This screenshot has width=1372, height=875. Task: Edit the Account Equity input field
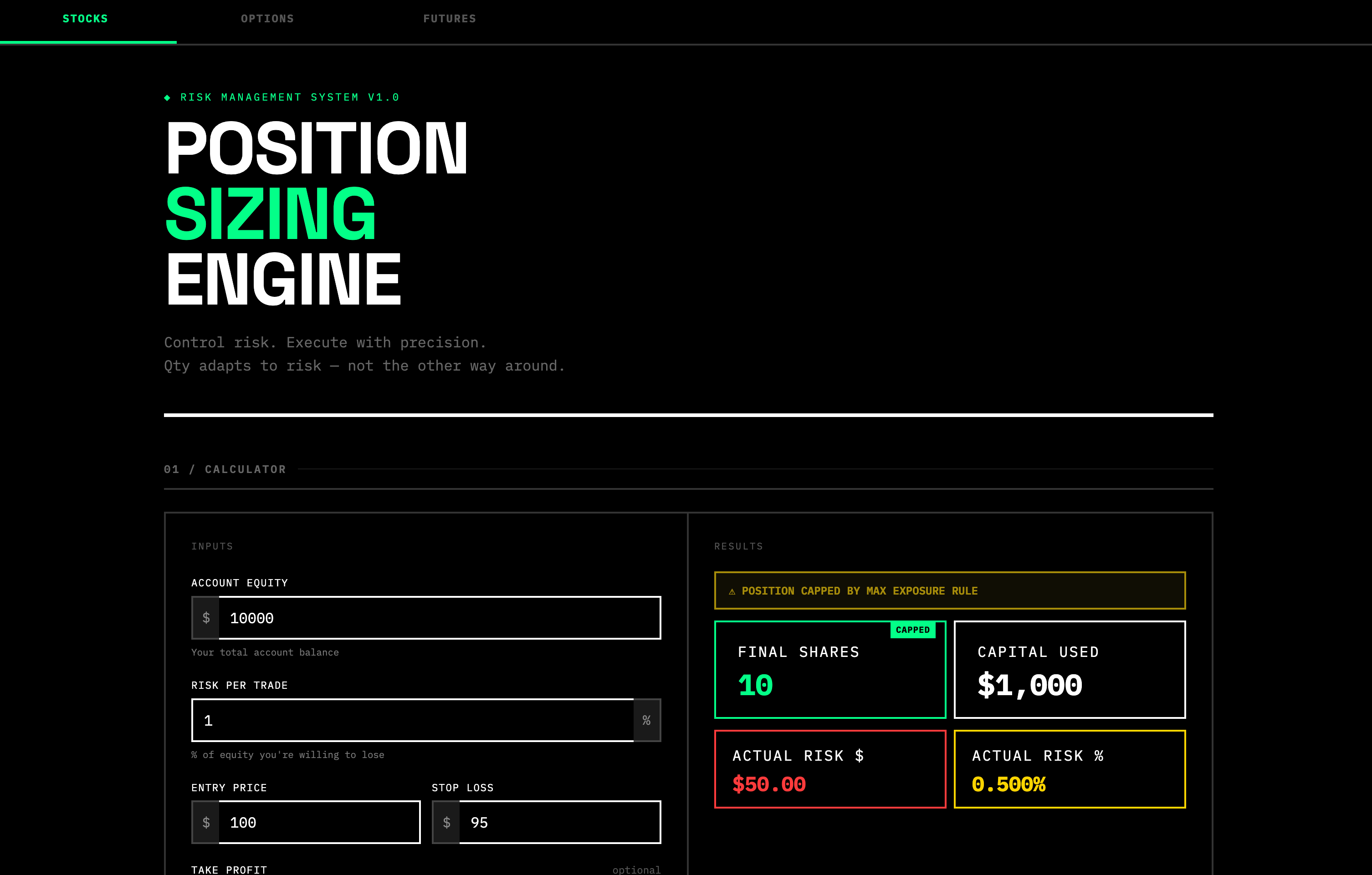coord(440,618)
